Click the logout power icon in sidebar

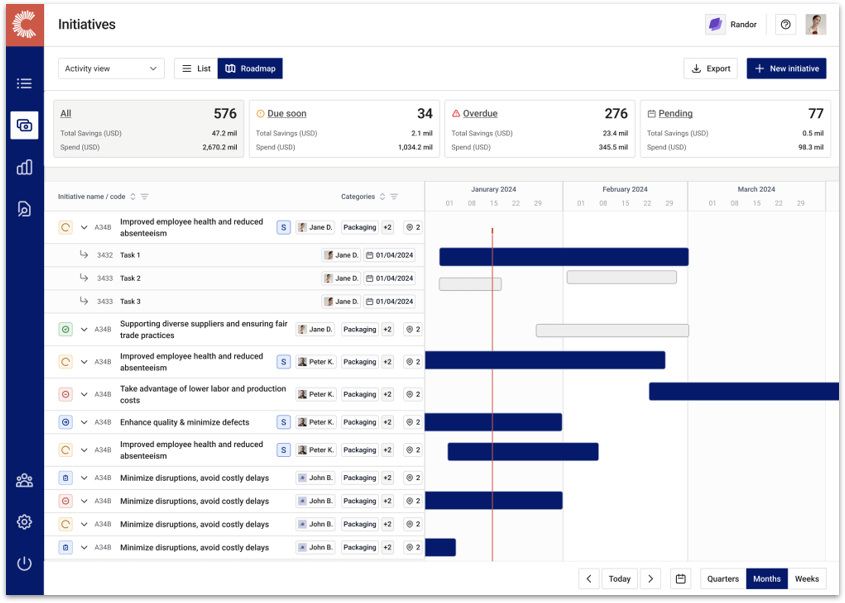[x=24, y=563]
